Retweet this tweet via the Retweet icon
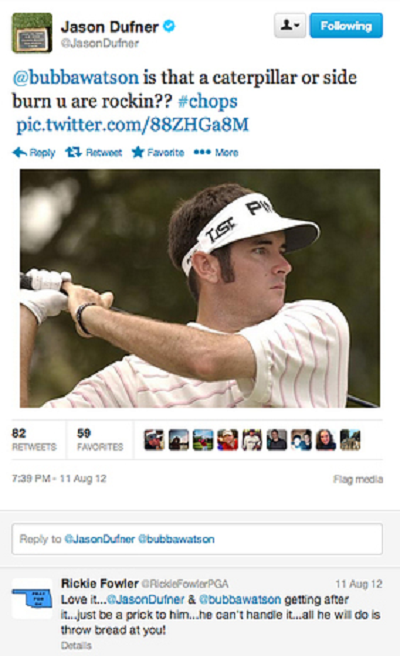 click(73, 152)
